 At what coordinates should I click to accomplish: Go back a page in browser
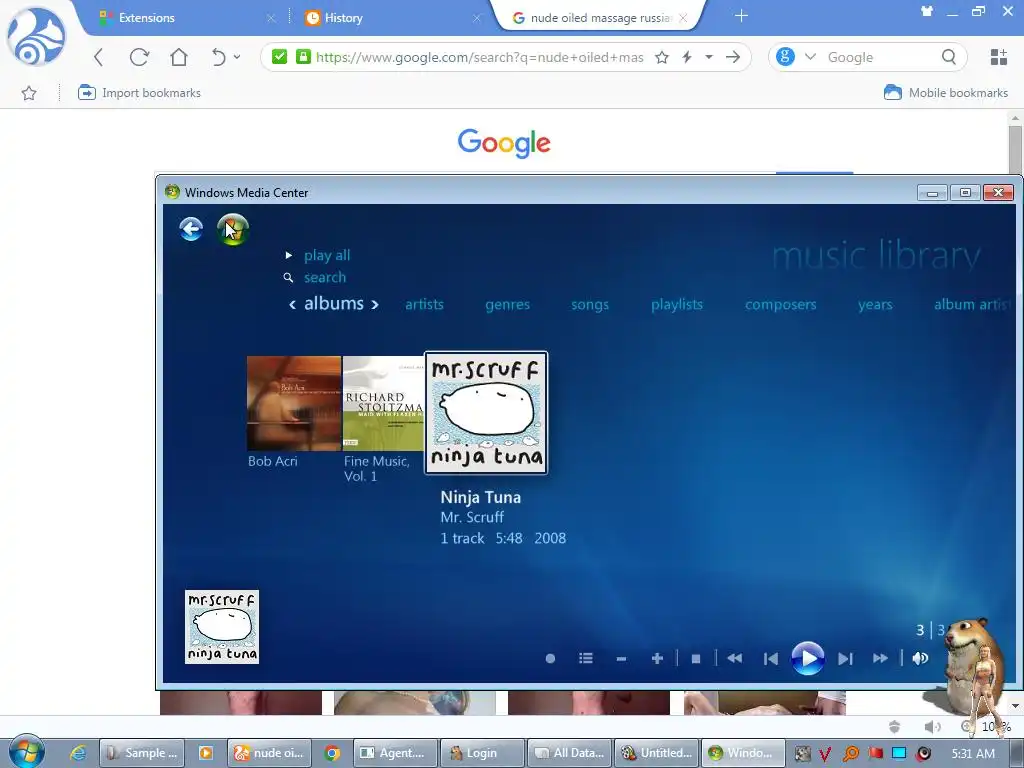[x=99, y=57]
